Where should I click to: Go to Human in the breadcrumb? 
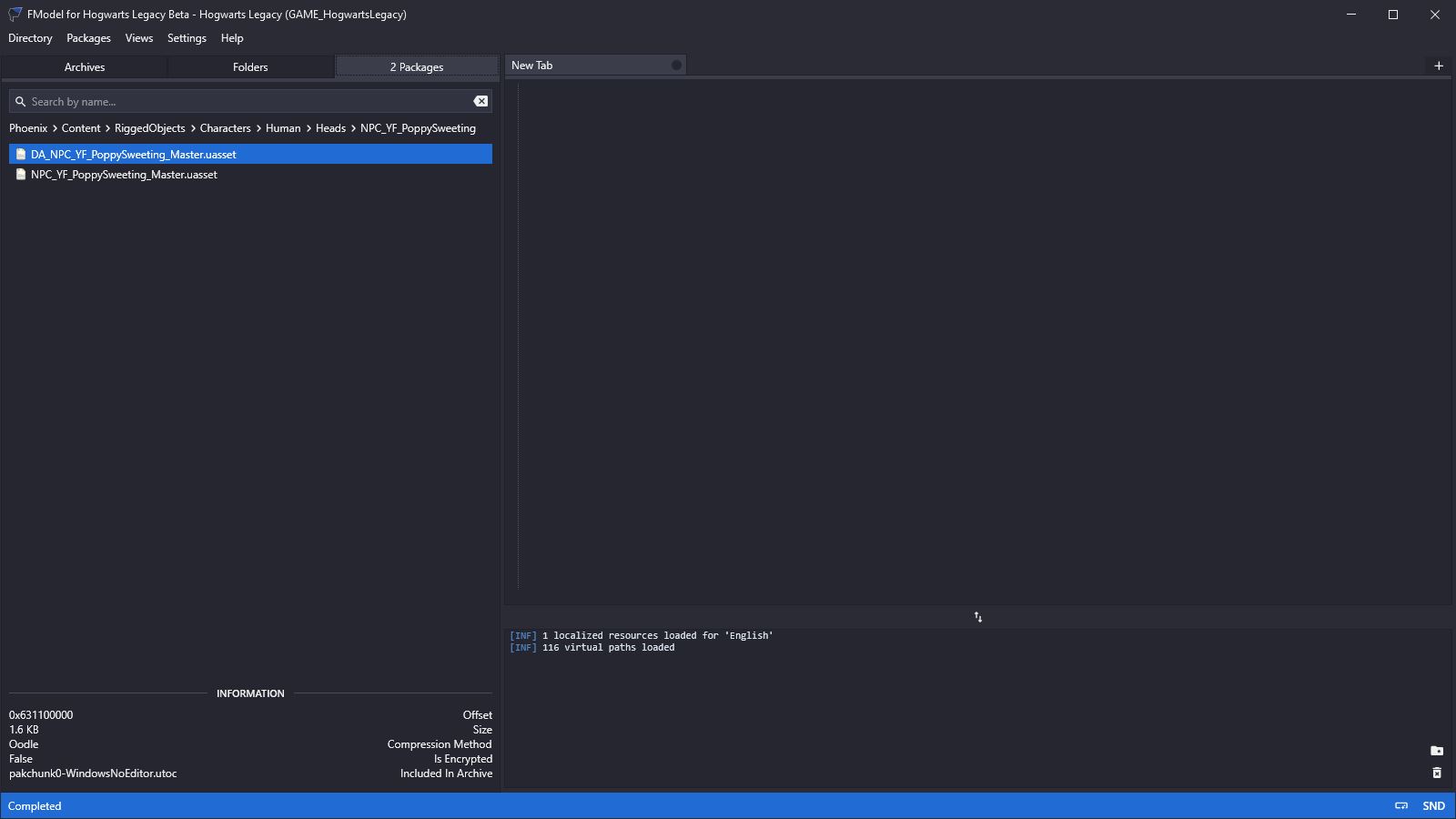click(283, 128)
